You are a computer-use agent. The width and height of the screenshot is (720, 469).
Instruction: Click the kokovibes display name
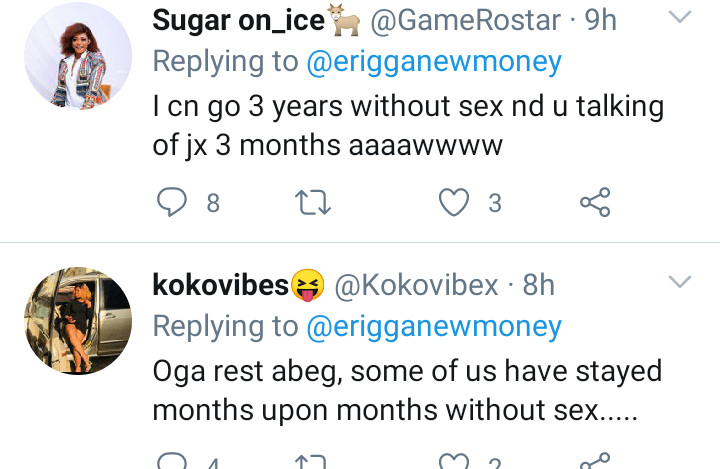pos(220,285)
